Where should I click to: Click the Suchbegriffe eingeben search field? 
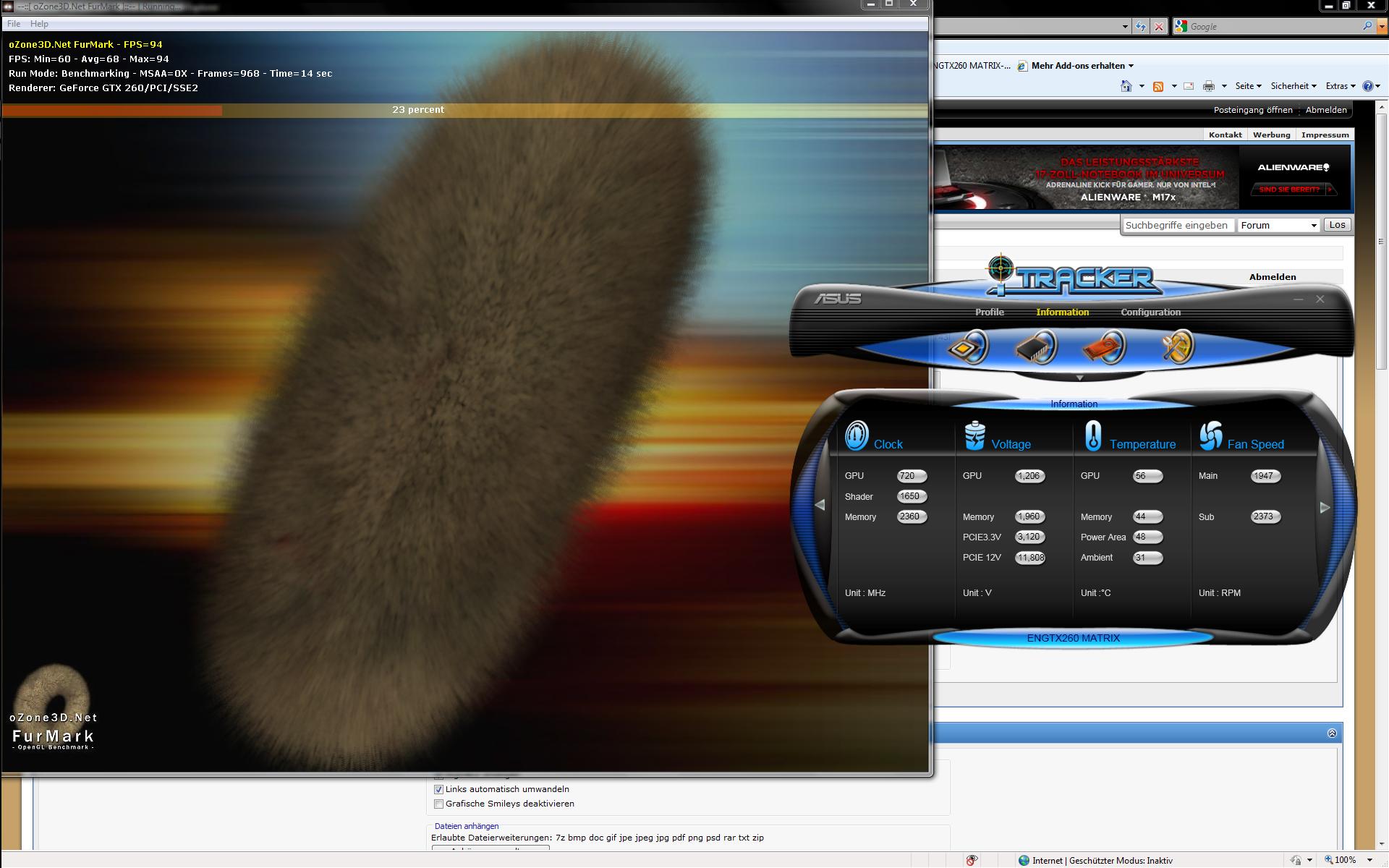click(x=1176, y=225)
